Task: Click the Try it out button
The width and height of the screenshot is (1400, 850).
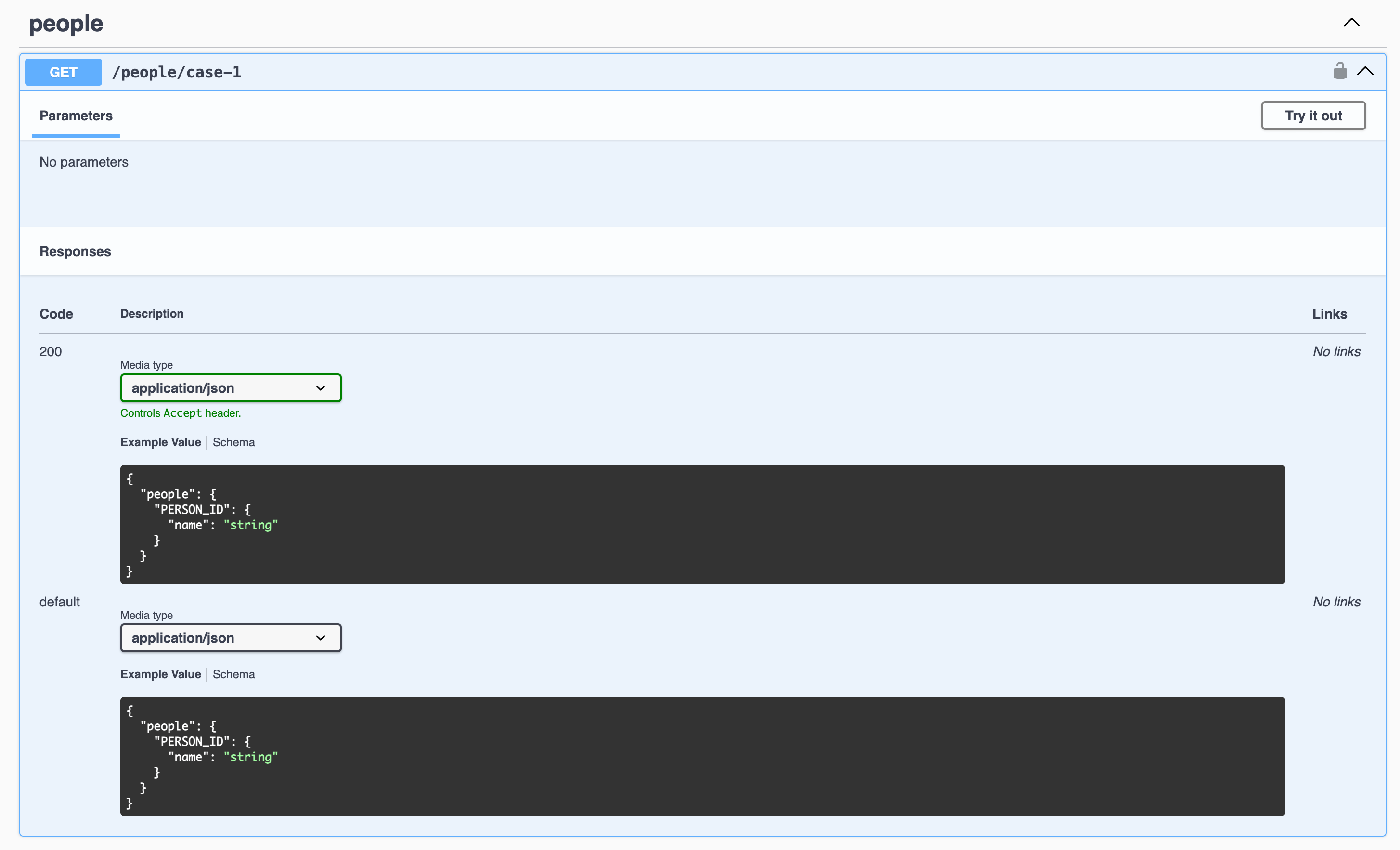Action: coord(1313,115)
